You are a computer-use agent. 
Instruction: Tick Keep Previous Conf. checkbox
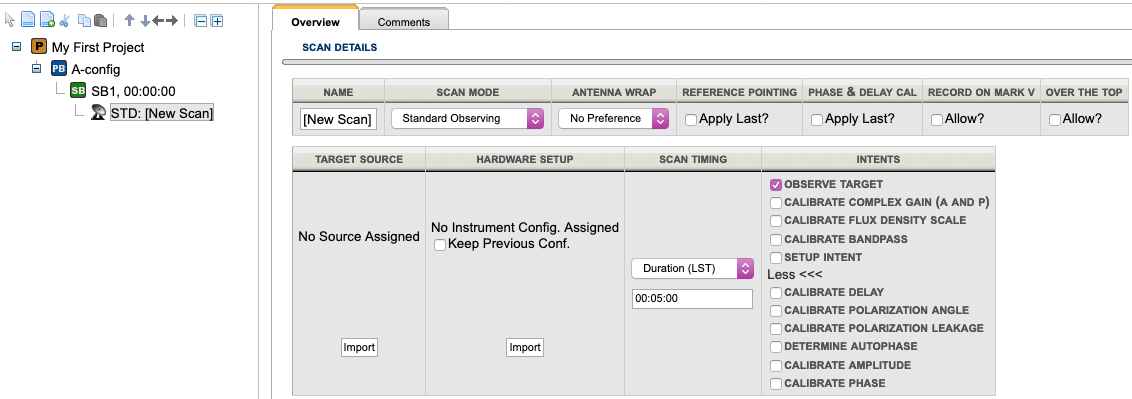[440, 245]
